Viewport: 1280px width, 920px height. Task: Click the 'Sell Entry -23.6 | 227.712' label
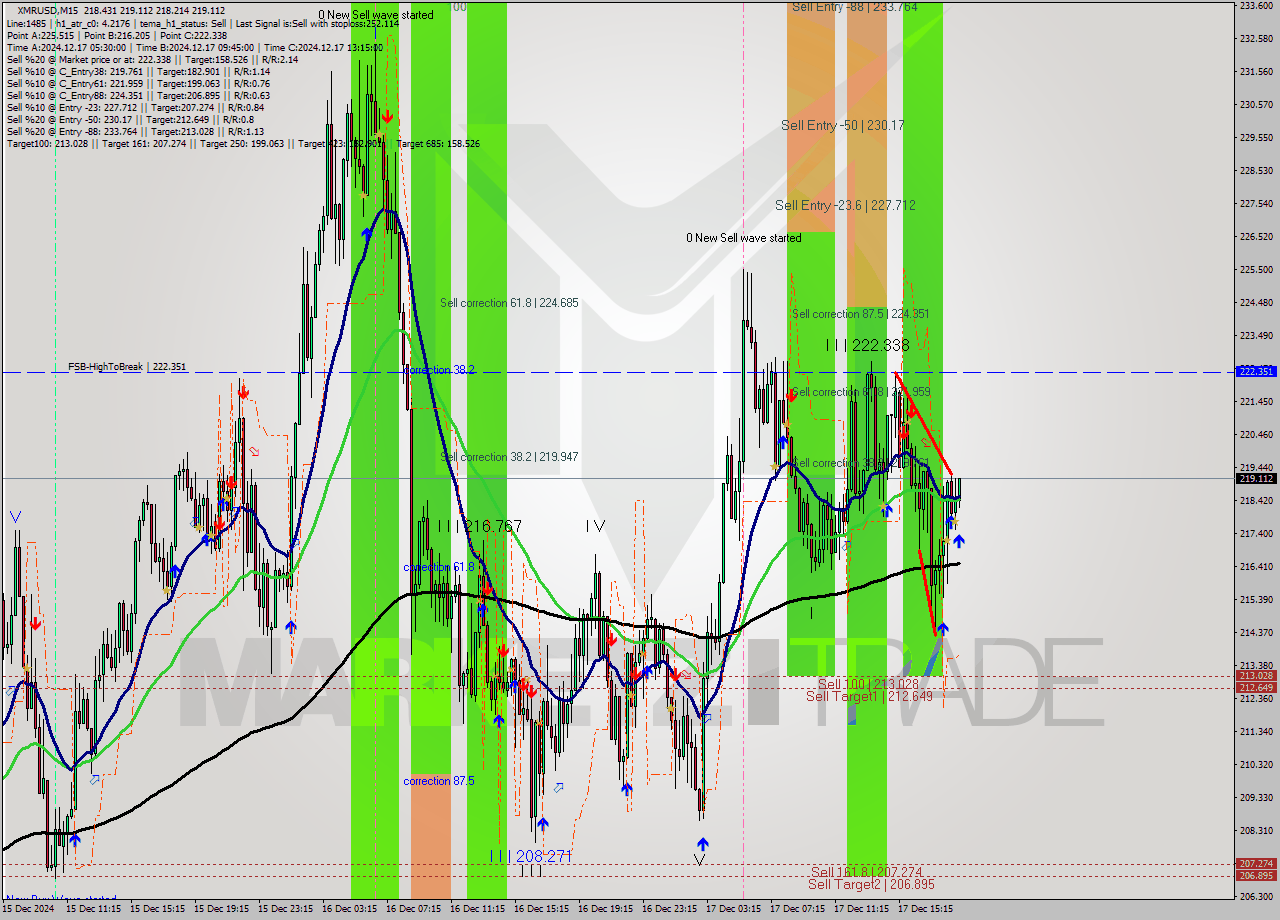[x=845, y=206]
